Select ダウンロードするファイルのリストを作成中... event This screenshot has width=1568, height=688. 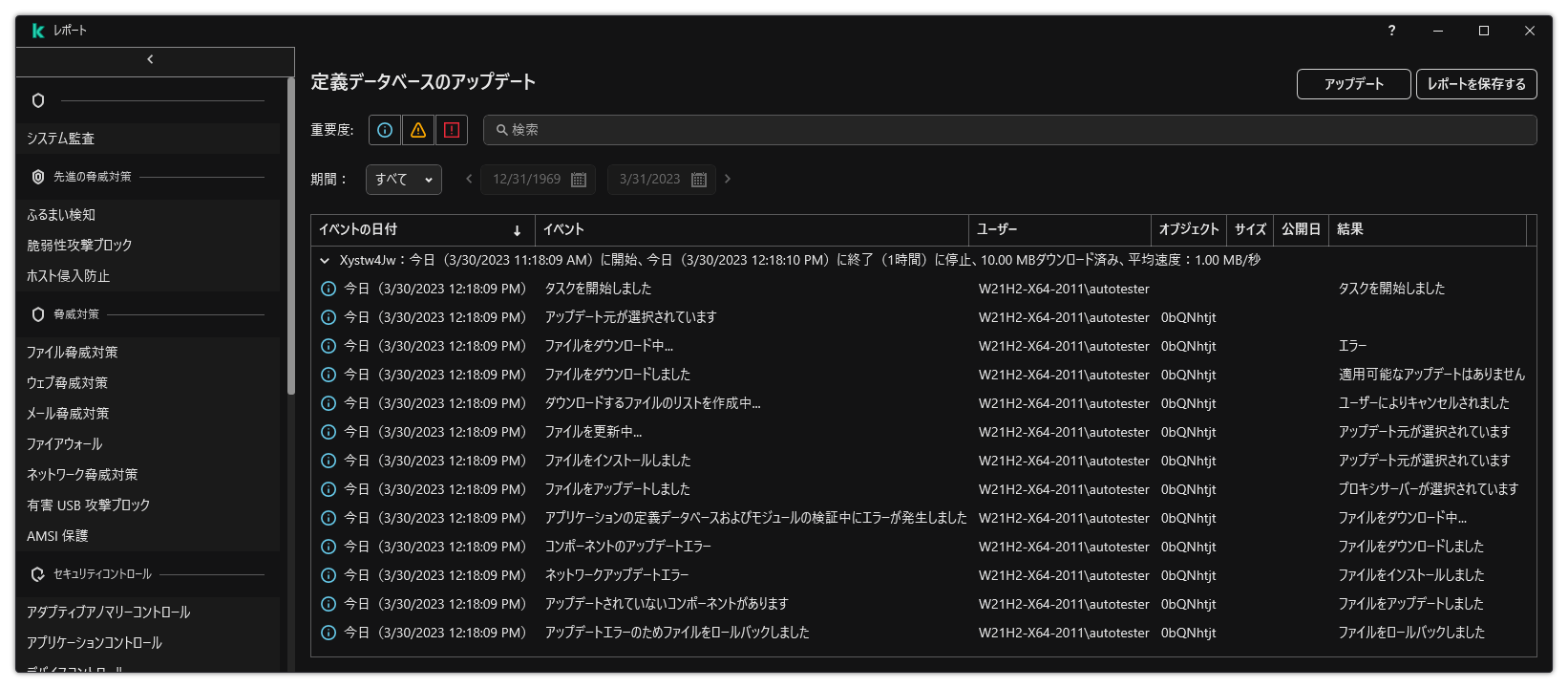652,403
